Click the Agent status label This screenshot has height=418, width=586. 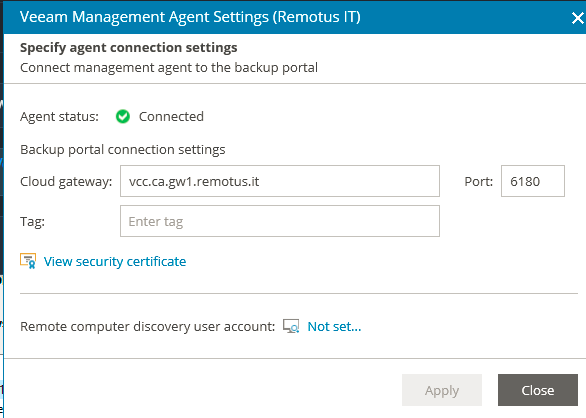pos(59,117)
